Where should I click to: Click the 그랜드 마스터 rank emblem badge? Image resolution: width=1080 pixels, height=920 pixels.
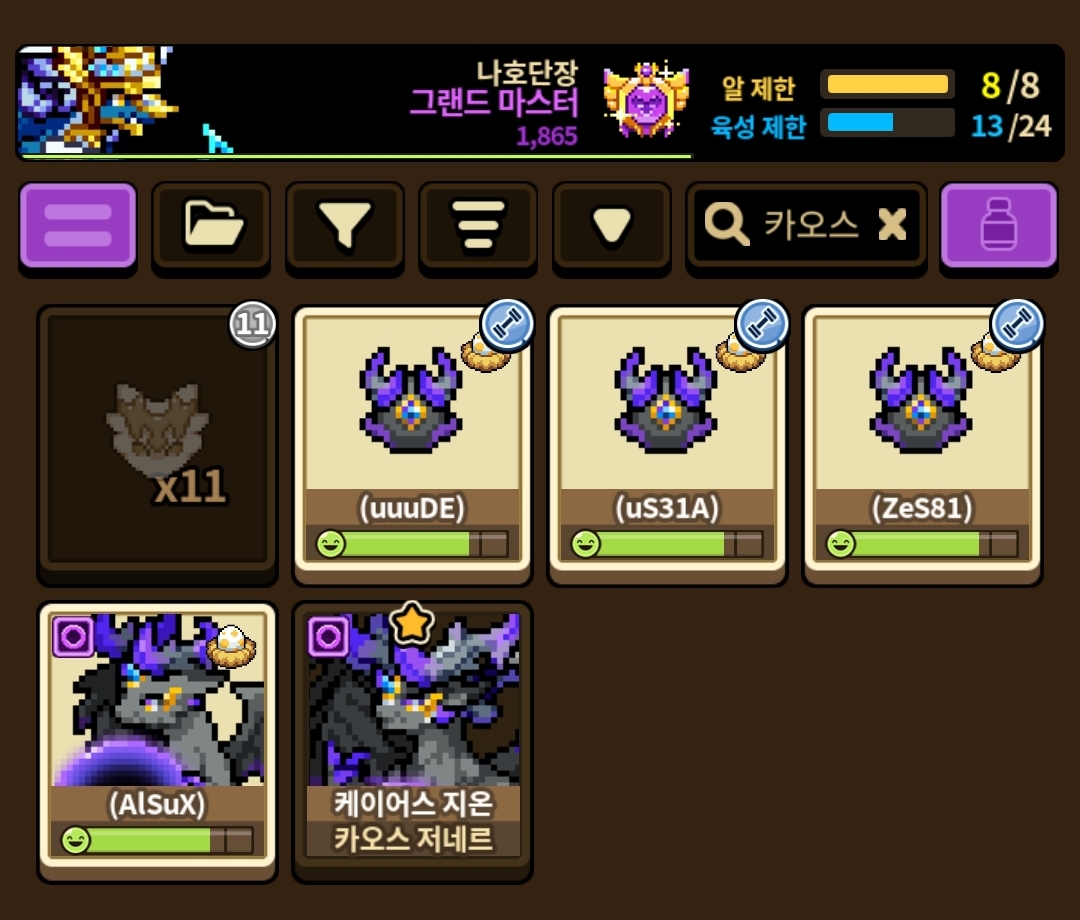646,100
